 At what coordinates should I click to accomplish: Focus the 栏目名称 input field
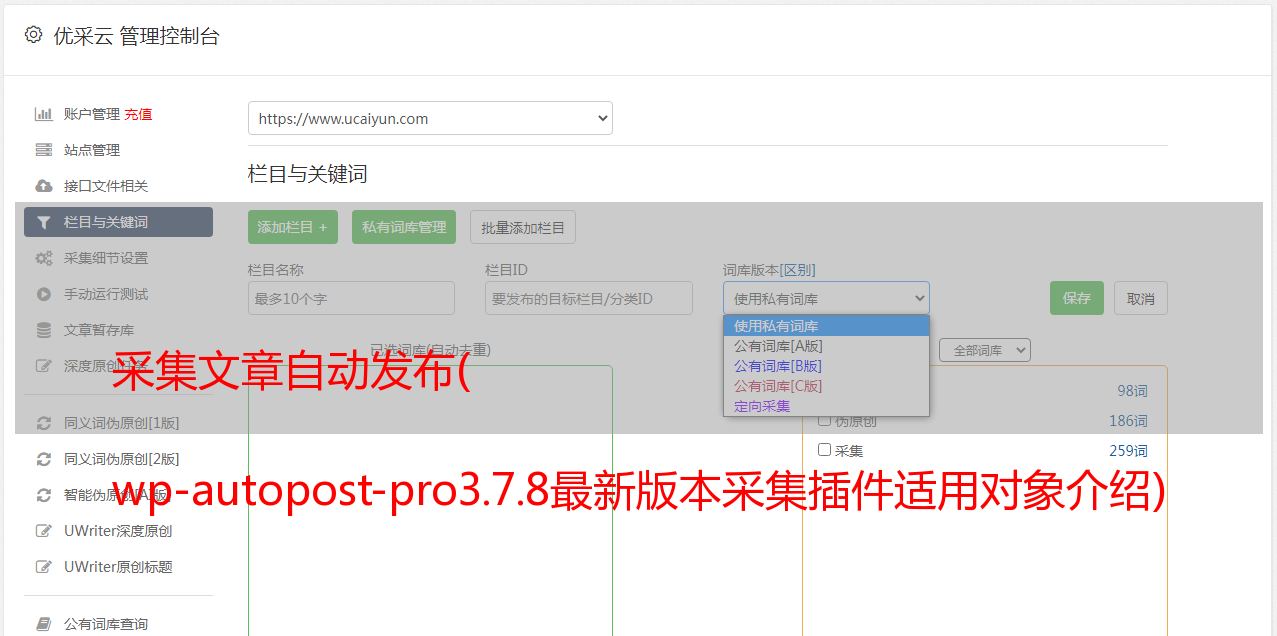point(351,298)
